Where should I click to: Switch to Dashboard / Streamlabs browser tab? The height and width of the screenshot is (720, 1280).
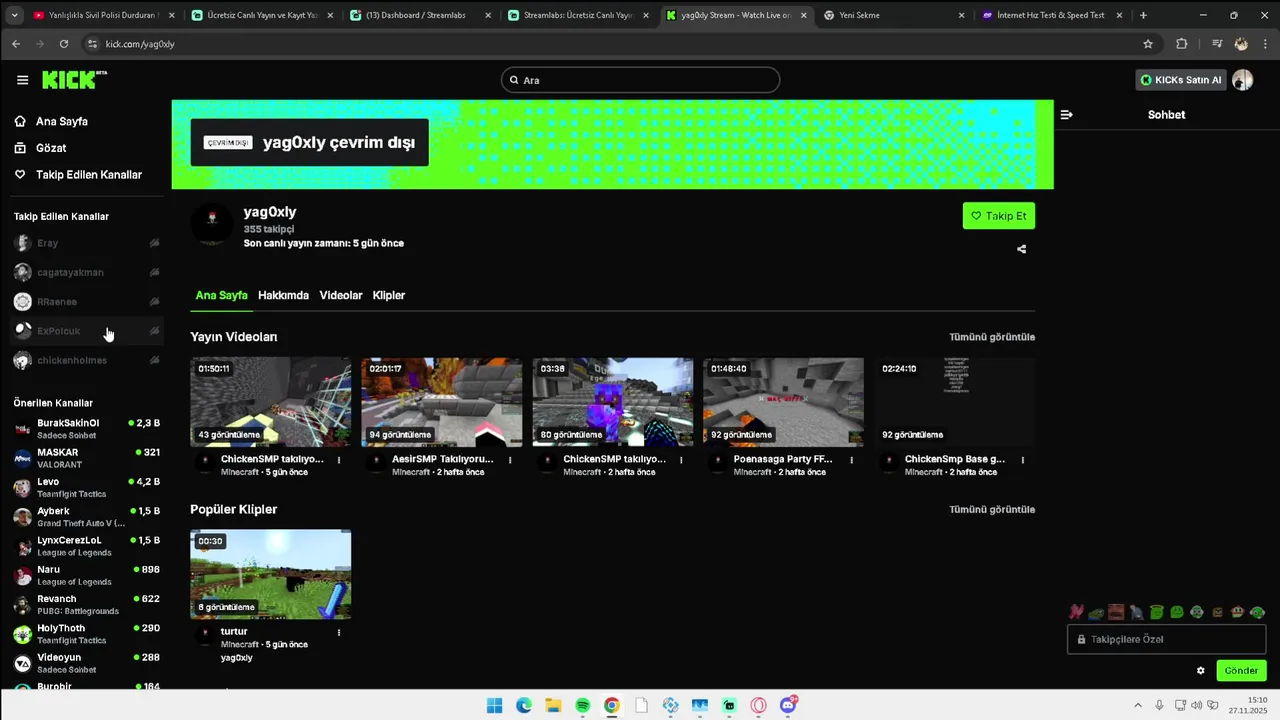pos(419,15)
